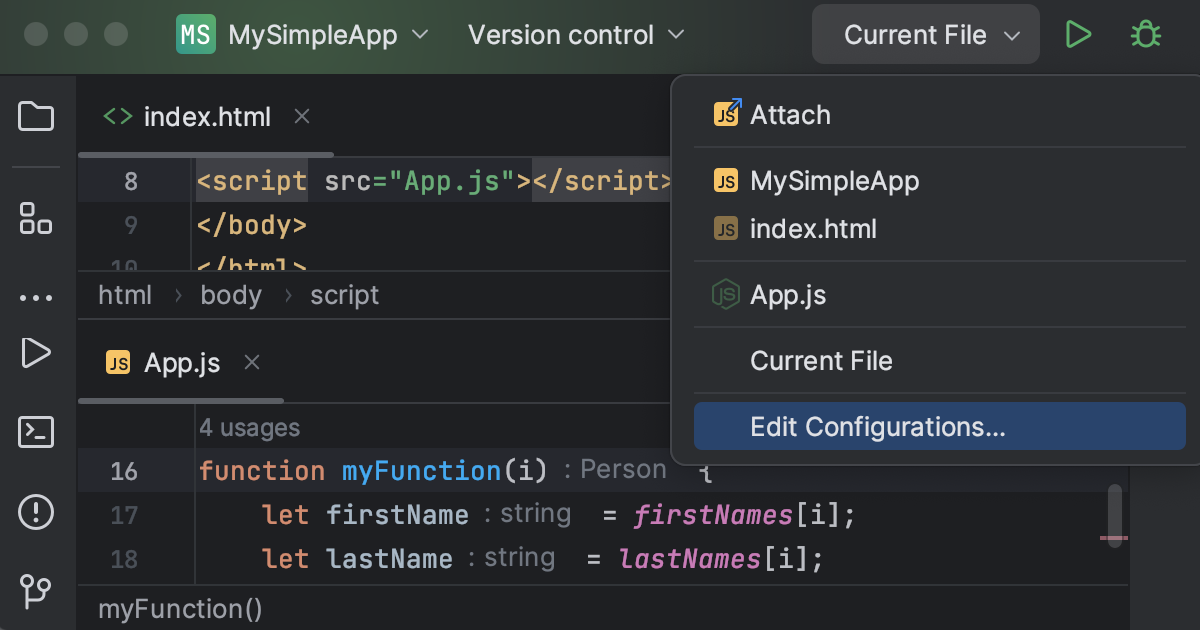The width and height of the screenshot is (1200, 630).
Task: Select Edit Configurations in the menu
Action: point(878,426)
